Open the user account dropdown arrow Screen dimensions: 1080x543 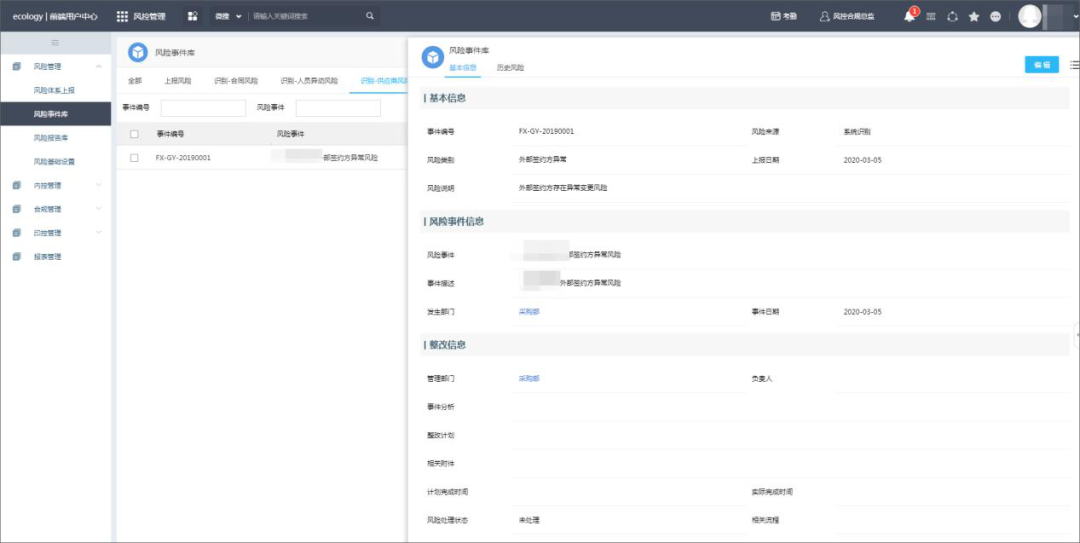[1074, 17]
